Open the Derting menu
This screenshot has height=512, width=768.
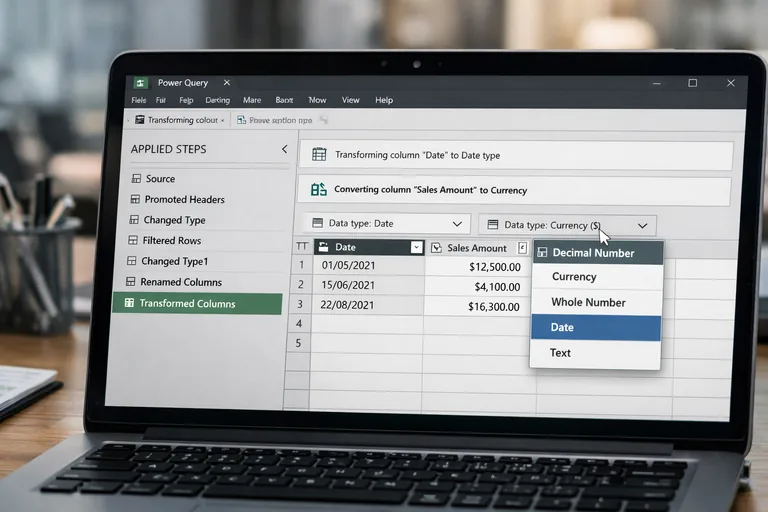[217, 100]
